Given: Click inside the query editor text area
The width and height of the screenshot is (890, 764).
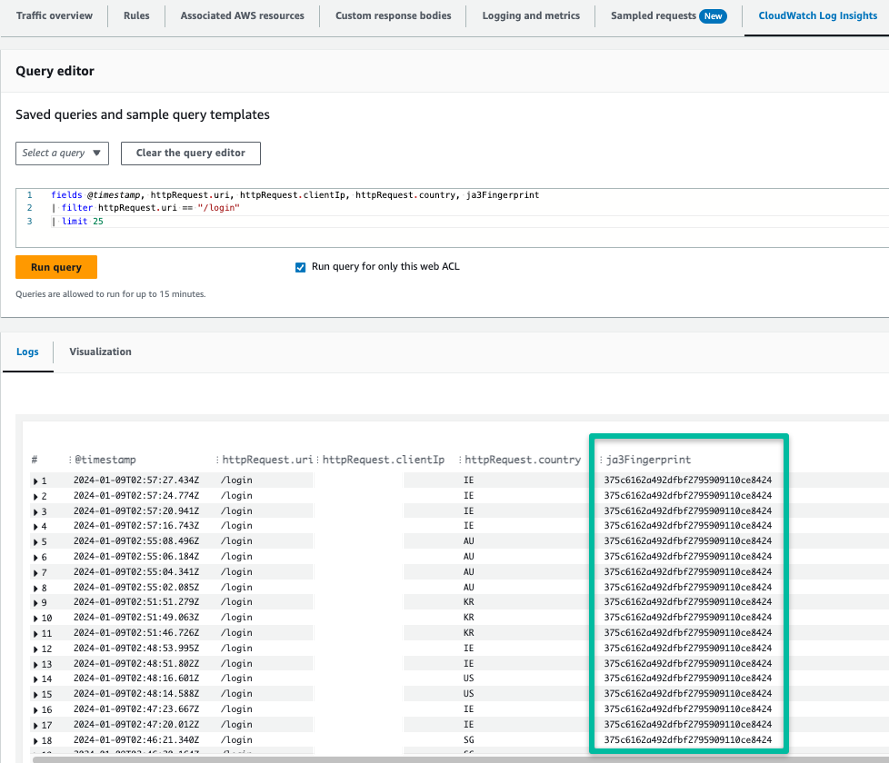Looking at the screenshot, I should [x=300, y=208].
